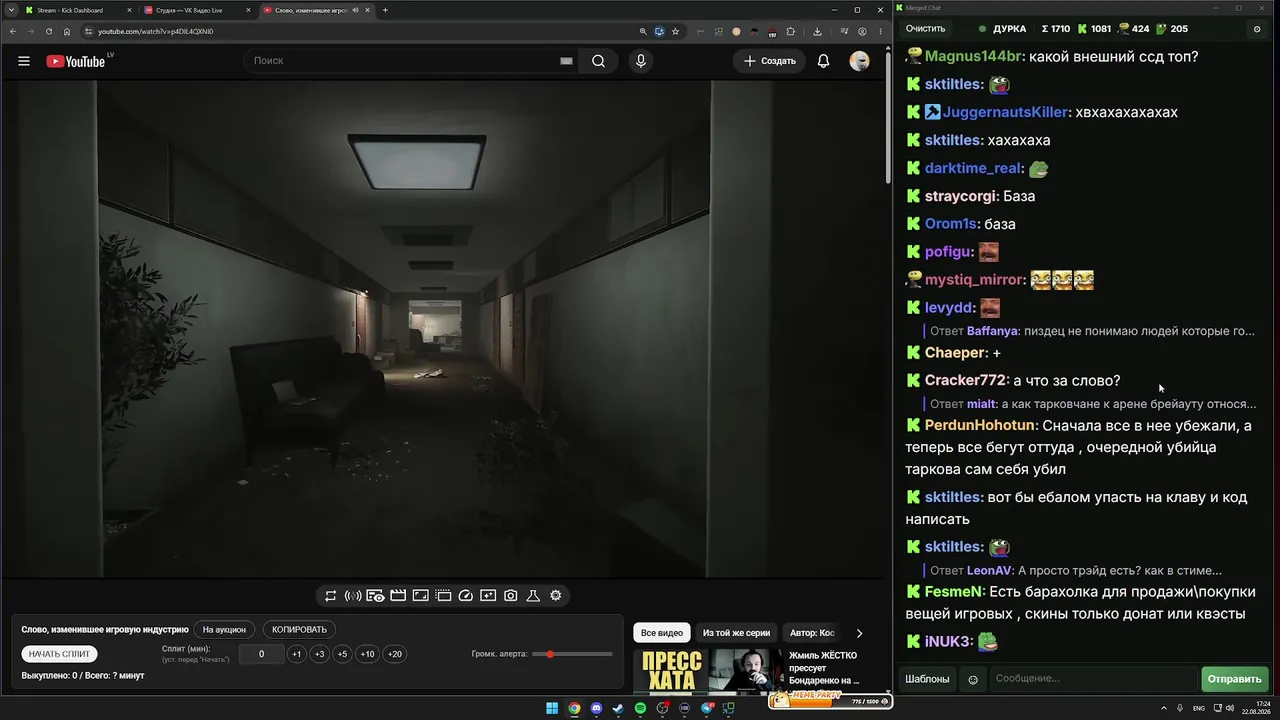Adjust the Громк. алерта volume slider

point(573,654)
